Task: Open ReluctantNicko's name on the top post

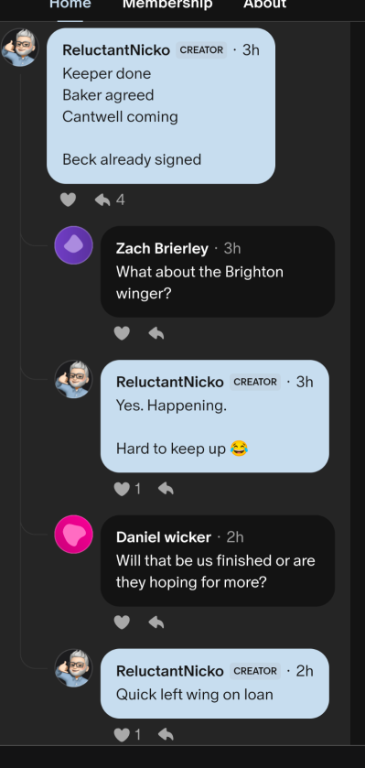Action: (116, 50)
